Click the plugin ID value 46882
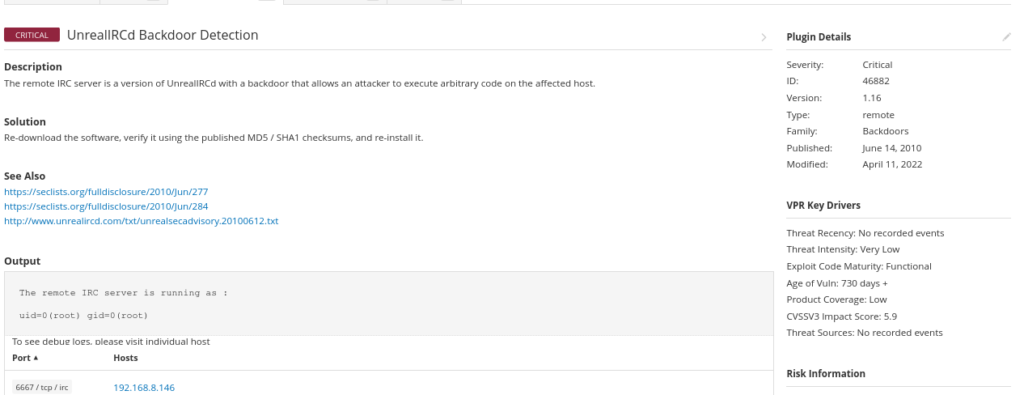 (876, 81)
